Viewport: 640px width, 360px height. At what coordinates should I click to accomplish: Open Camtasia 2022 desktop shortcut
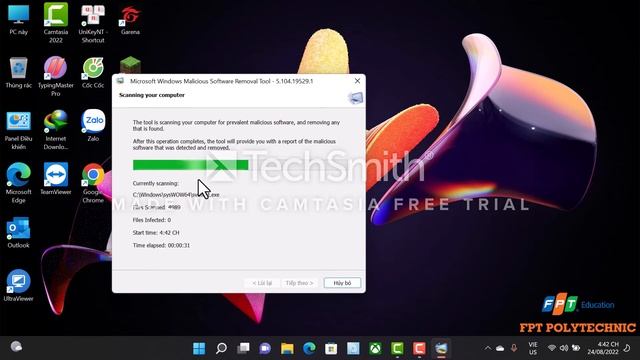coord(56,23)
